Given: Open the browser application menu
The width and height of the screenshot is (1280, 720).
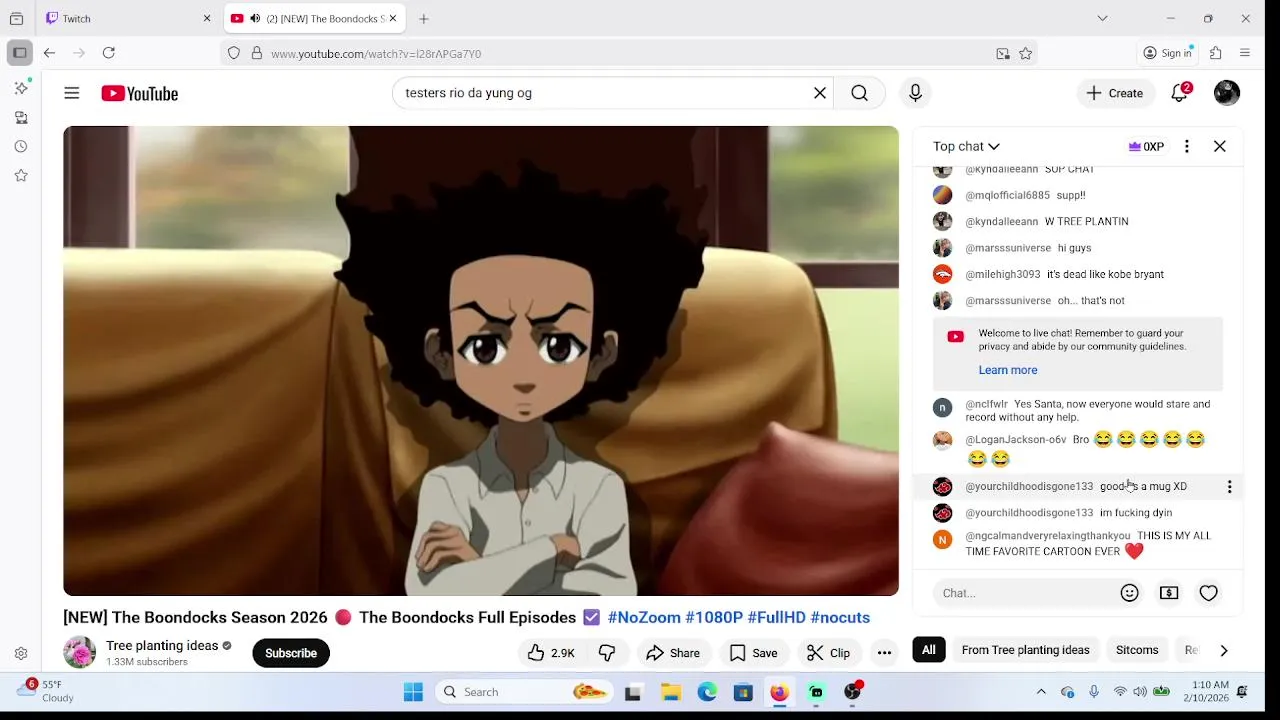Looking at the screenshot, I should click(1245, 53).
